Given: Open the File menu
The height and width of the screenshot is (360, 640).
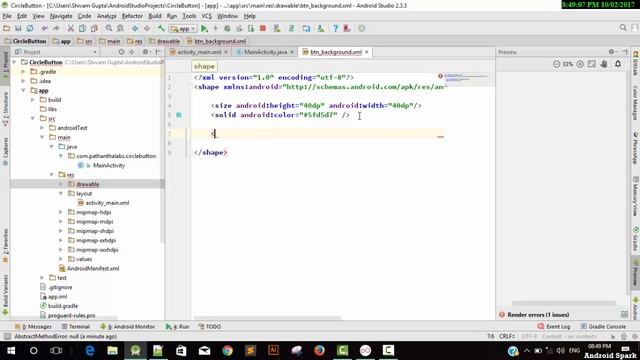Looking at the screenshot, I should [7, 16].
